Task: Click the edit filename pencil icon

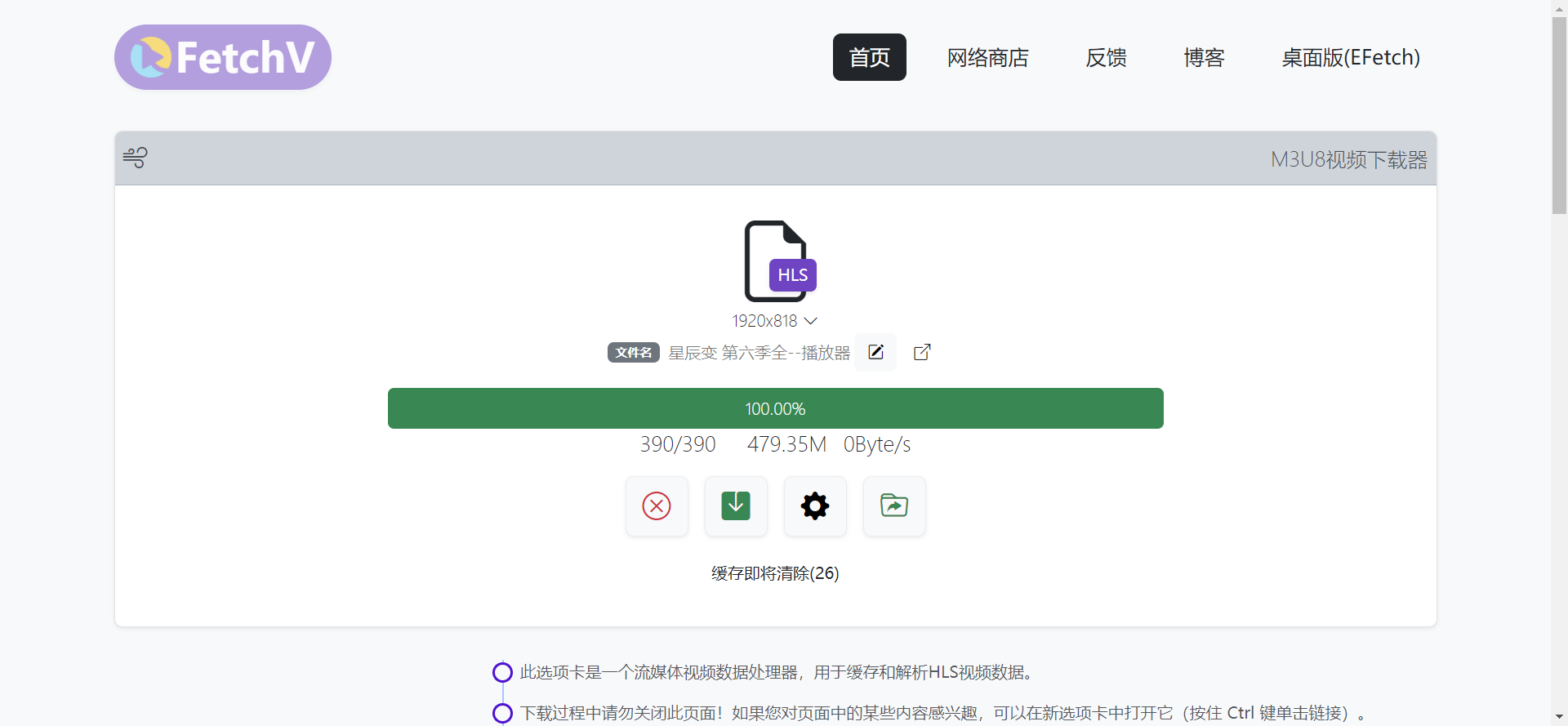Action: pos(875,352)
